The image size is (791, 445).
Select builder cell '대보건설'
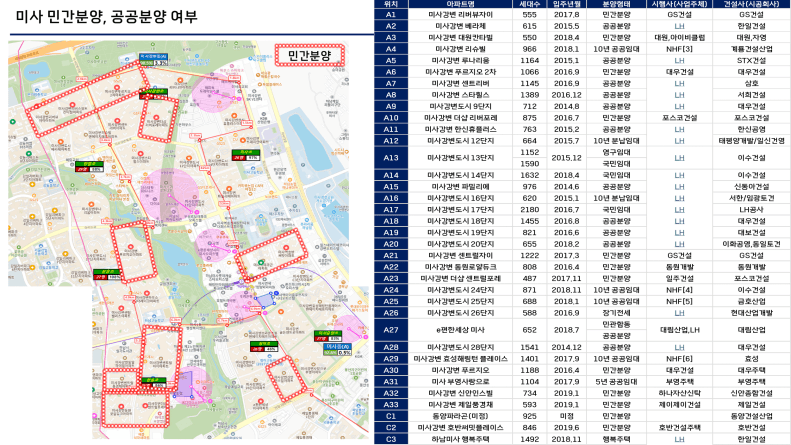click(751, 233)
